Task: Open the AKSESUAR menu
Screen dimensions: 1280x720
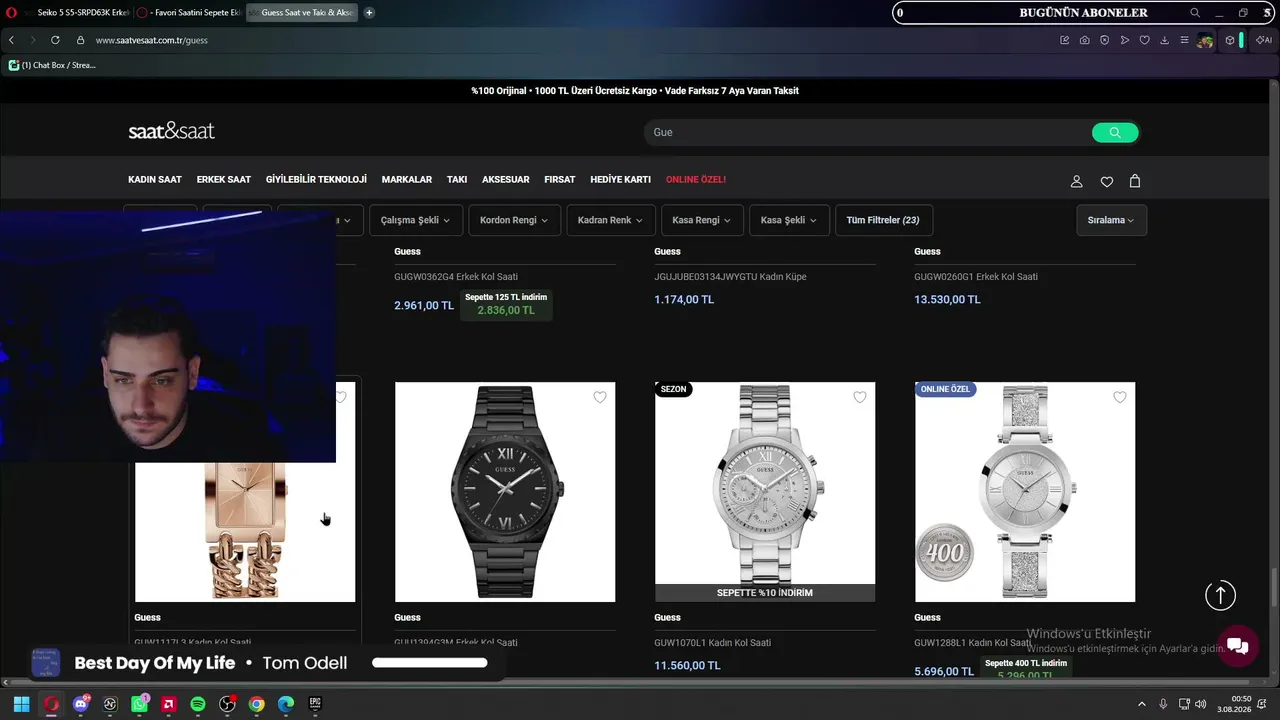Action: click(506, 180)
